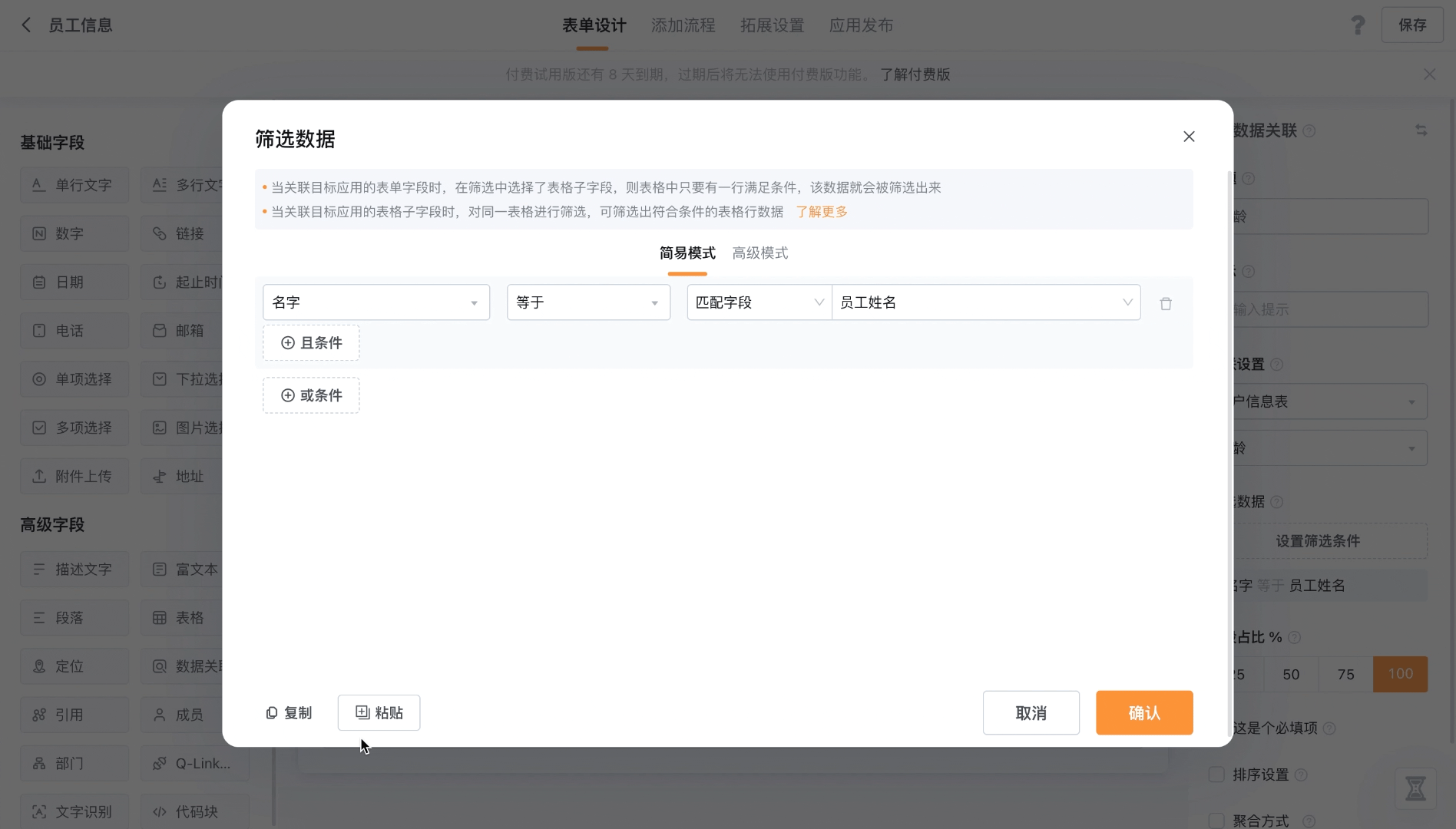Open the 名字 field dropdown
This screenshot has width=1456, height=829.
click(376, 302)
